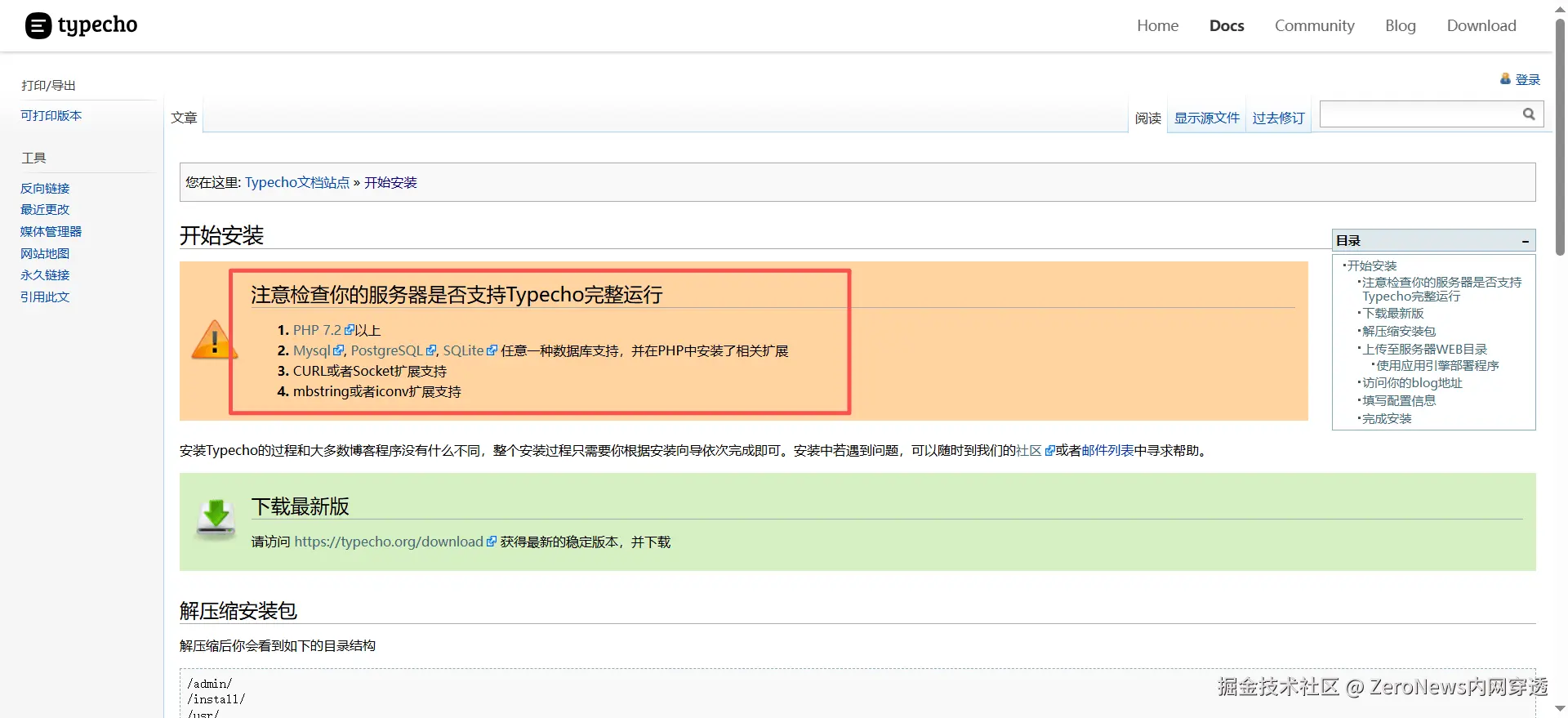
Task: Click scrollbar down arrow
Action: click(x=1560, y=708)
